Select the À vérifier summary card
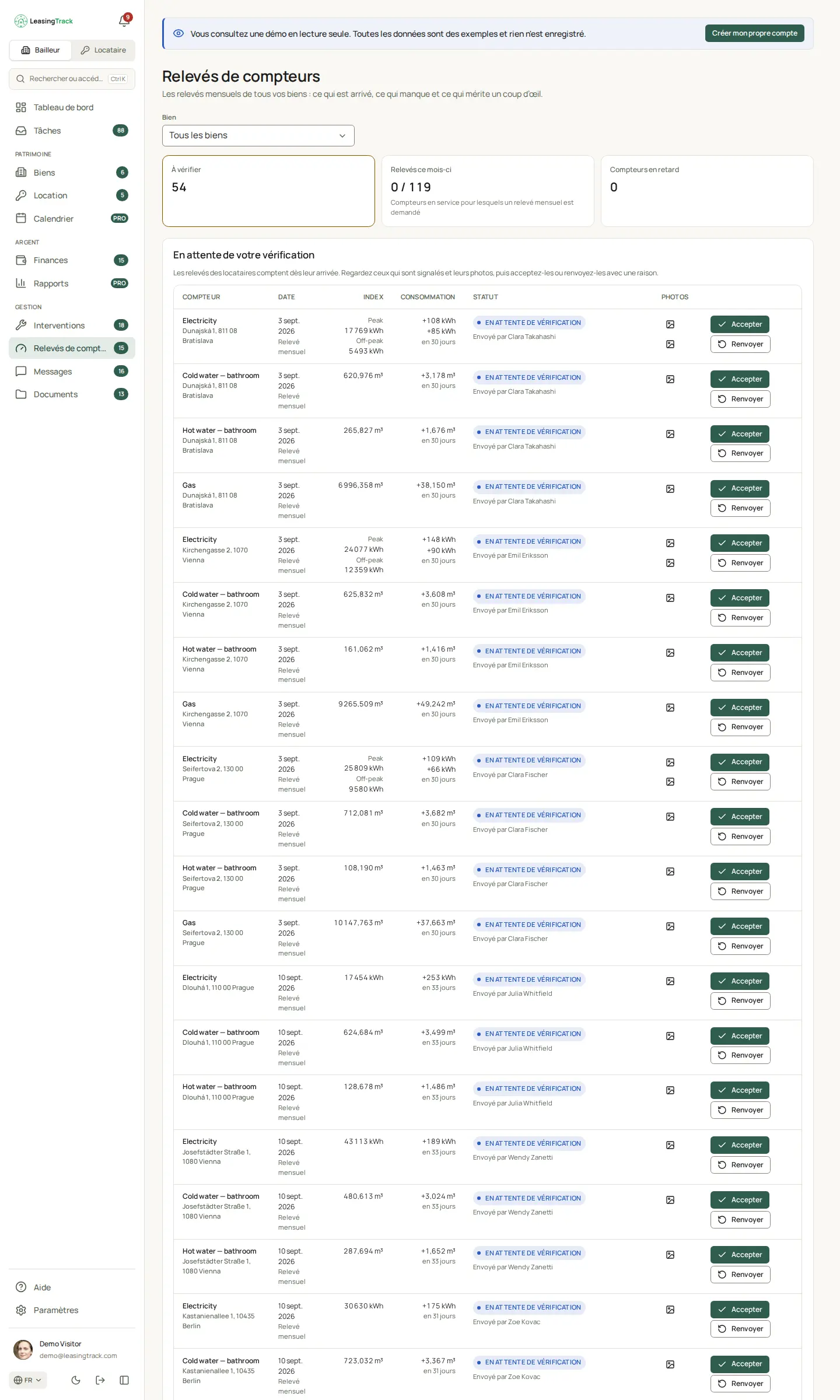Screen dimensions: 840x1400 (x=268, y=191)
